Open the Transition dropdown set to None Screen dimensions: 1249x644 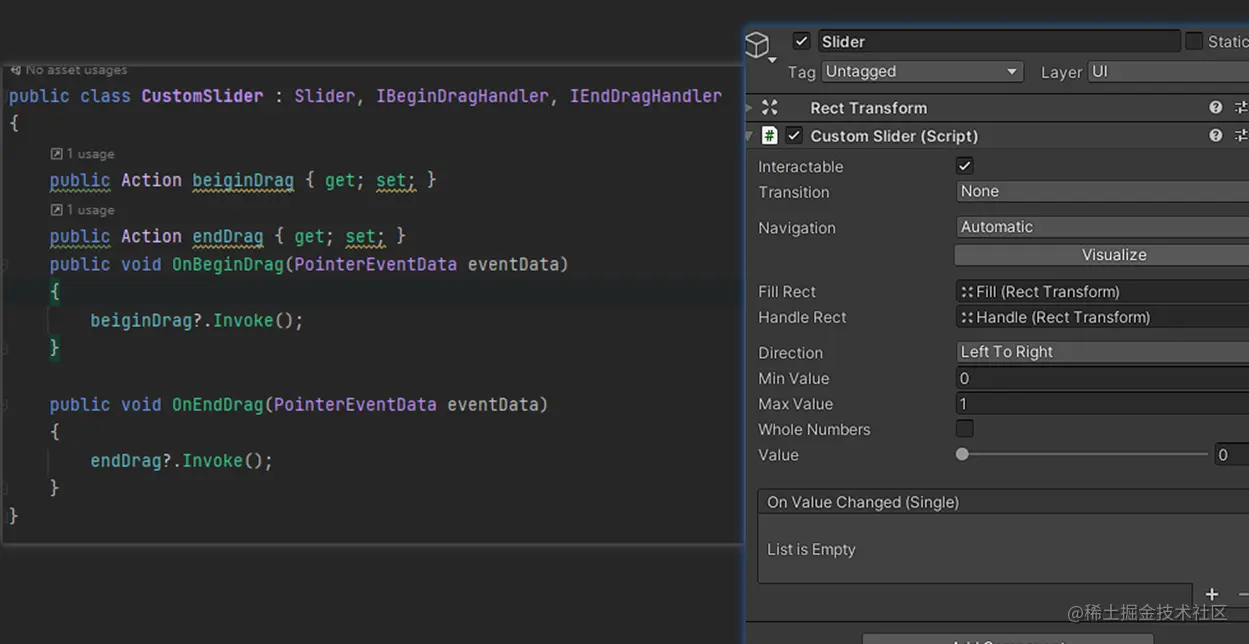(x=1102, y=192)
